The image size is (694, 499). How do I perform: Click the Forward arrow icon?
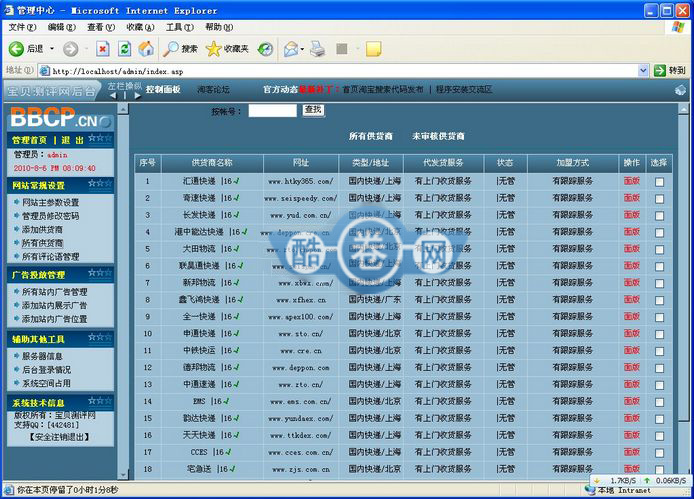click(x=70, y=49)
